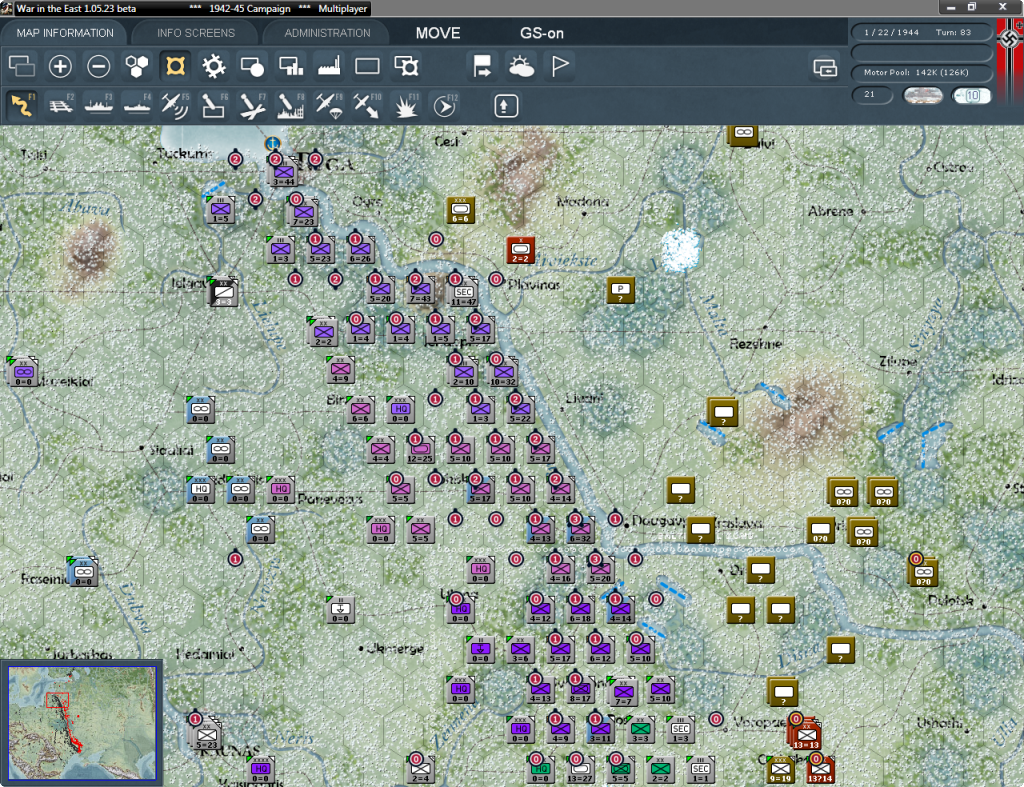This screenshot has width=1024, height=787.
Task: Select the F1 move mode
Action: [22, 106]
